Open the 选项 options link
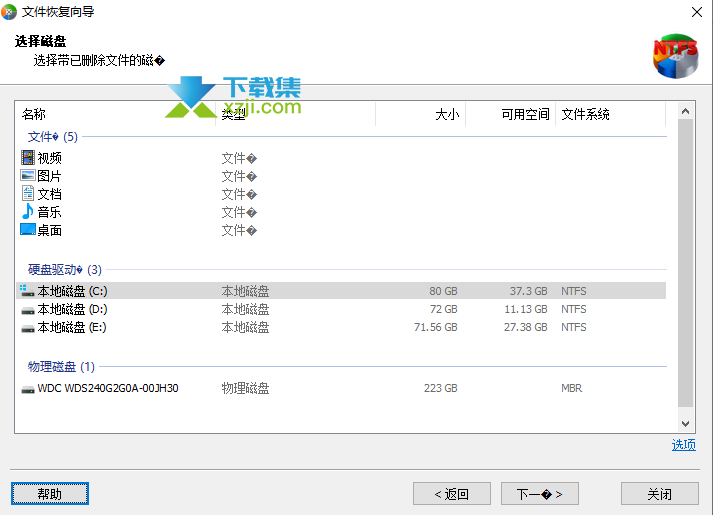Image resolution: width=713 pixels, height=515 pixels. click(683, 445)
